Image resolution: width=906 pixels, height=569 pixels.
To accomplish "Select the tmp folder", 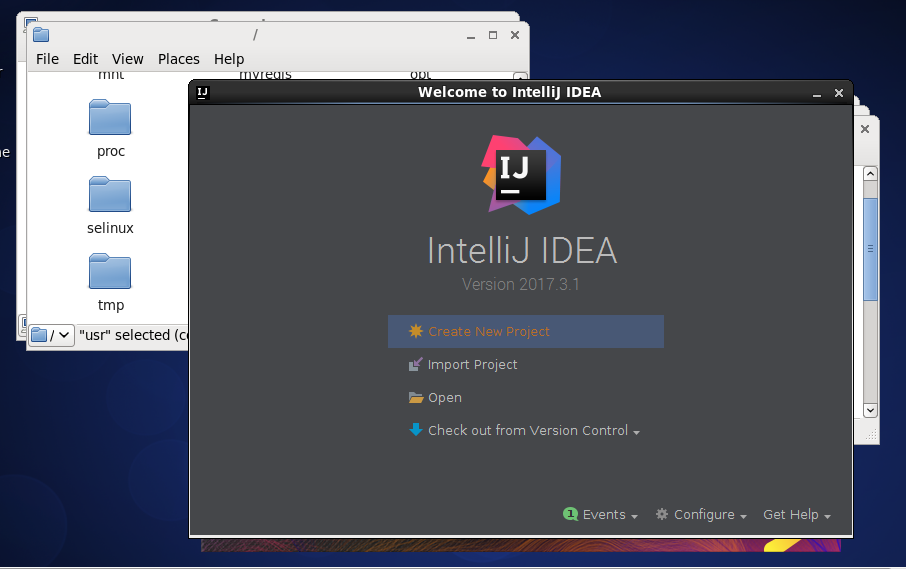I will pyautogui.click(x=110, y=282).
